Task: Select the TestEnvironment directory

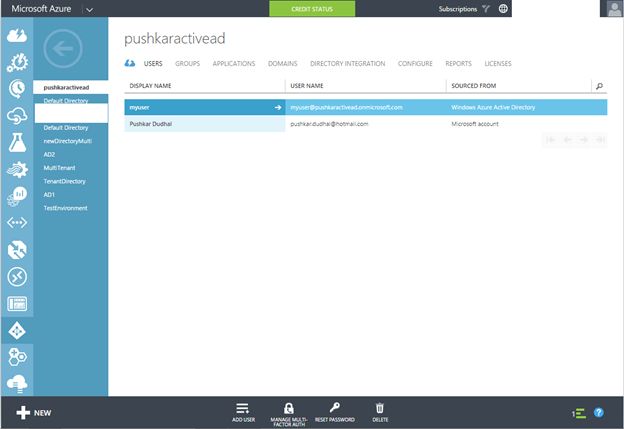Action: tap(65, 208)
